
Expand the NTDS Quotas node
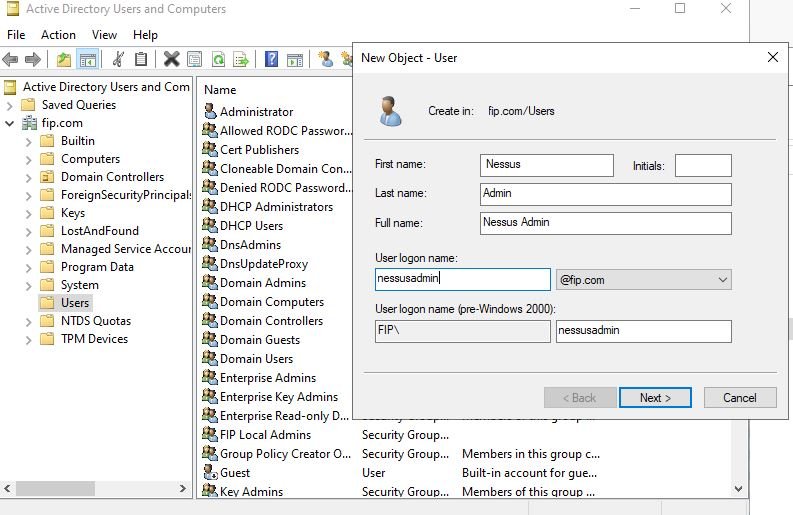click(29, 321)
